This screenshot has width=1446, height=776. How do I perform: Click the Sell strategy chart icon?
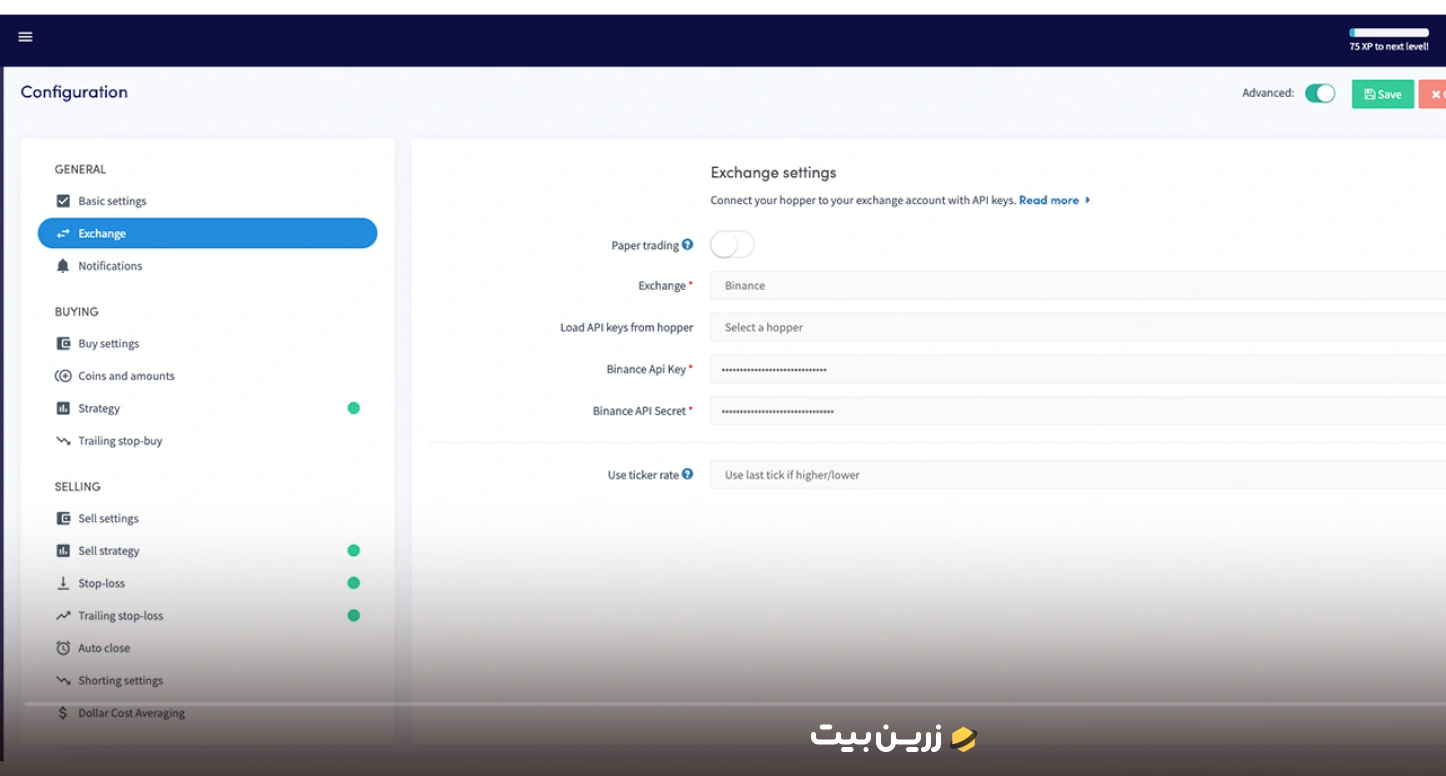(63, 551)
